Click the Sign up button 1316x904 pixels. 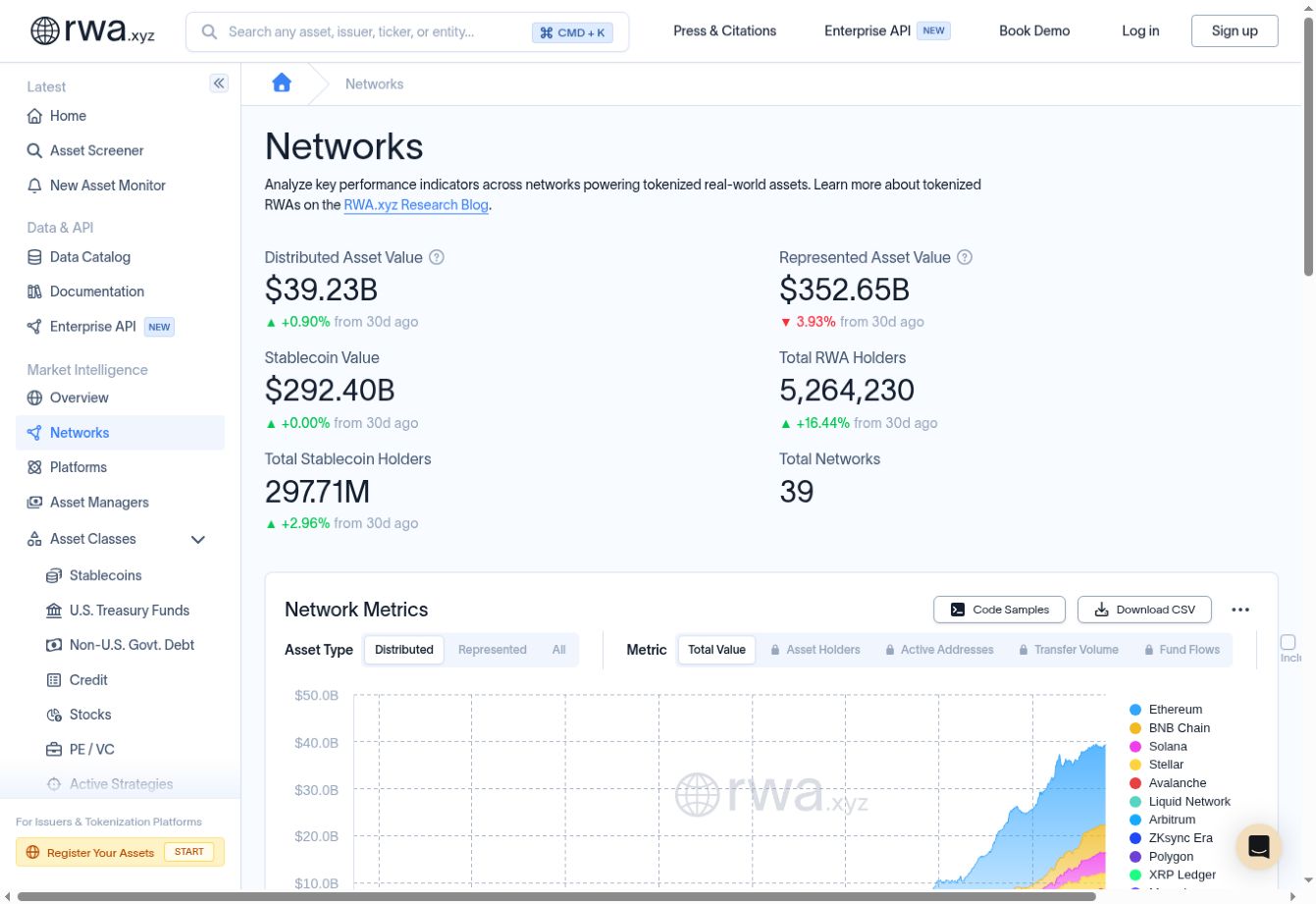pos(1235,31)
